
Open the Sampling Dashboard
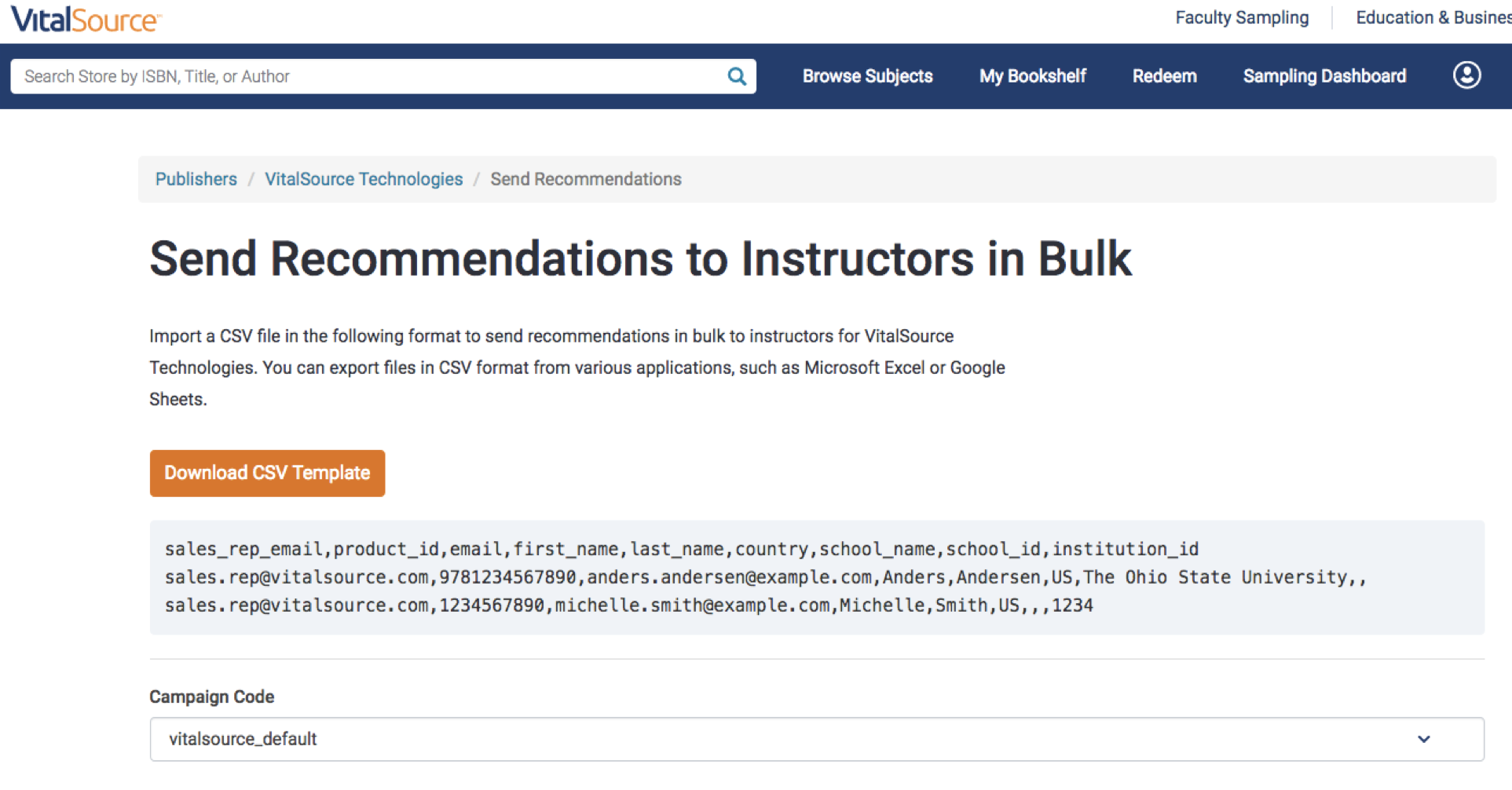pyautogui.click(x=1324, y=75)
